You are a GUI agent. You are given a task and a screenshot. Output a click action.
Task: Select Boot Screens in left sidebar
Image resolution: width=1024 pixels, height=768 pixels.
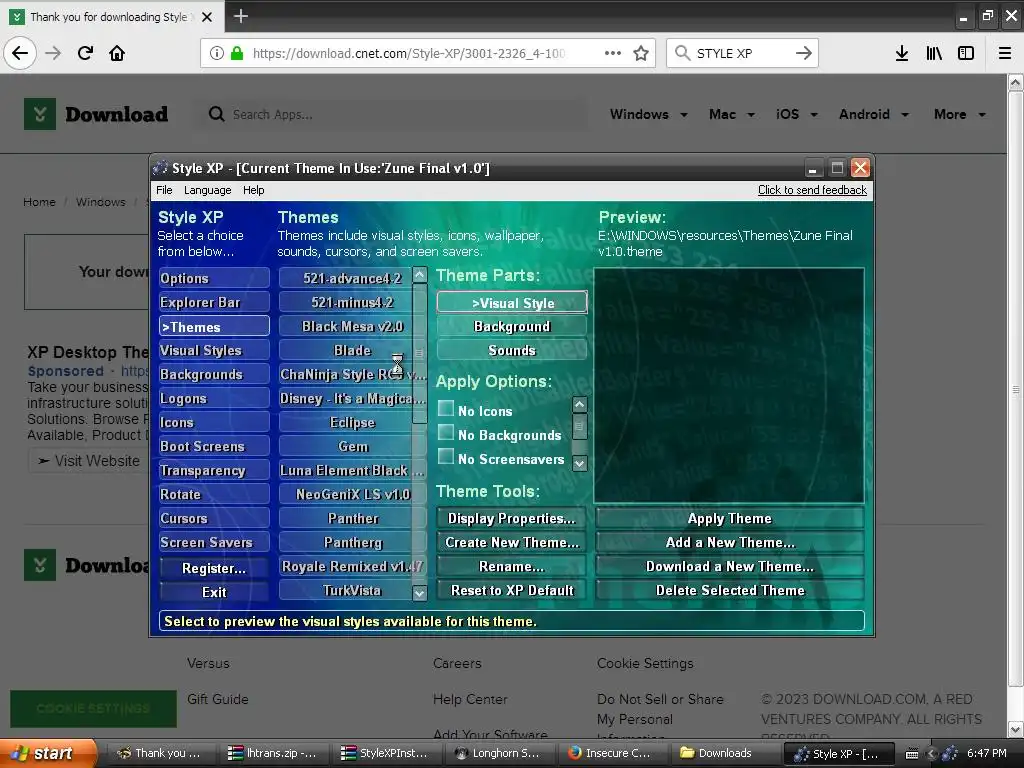click(214, 447)
